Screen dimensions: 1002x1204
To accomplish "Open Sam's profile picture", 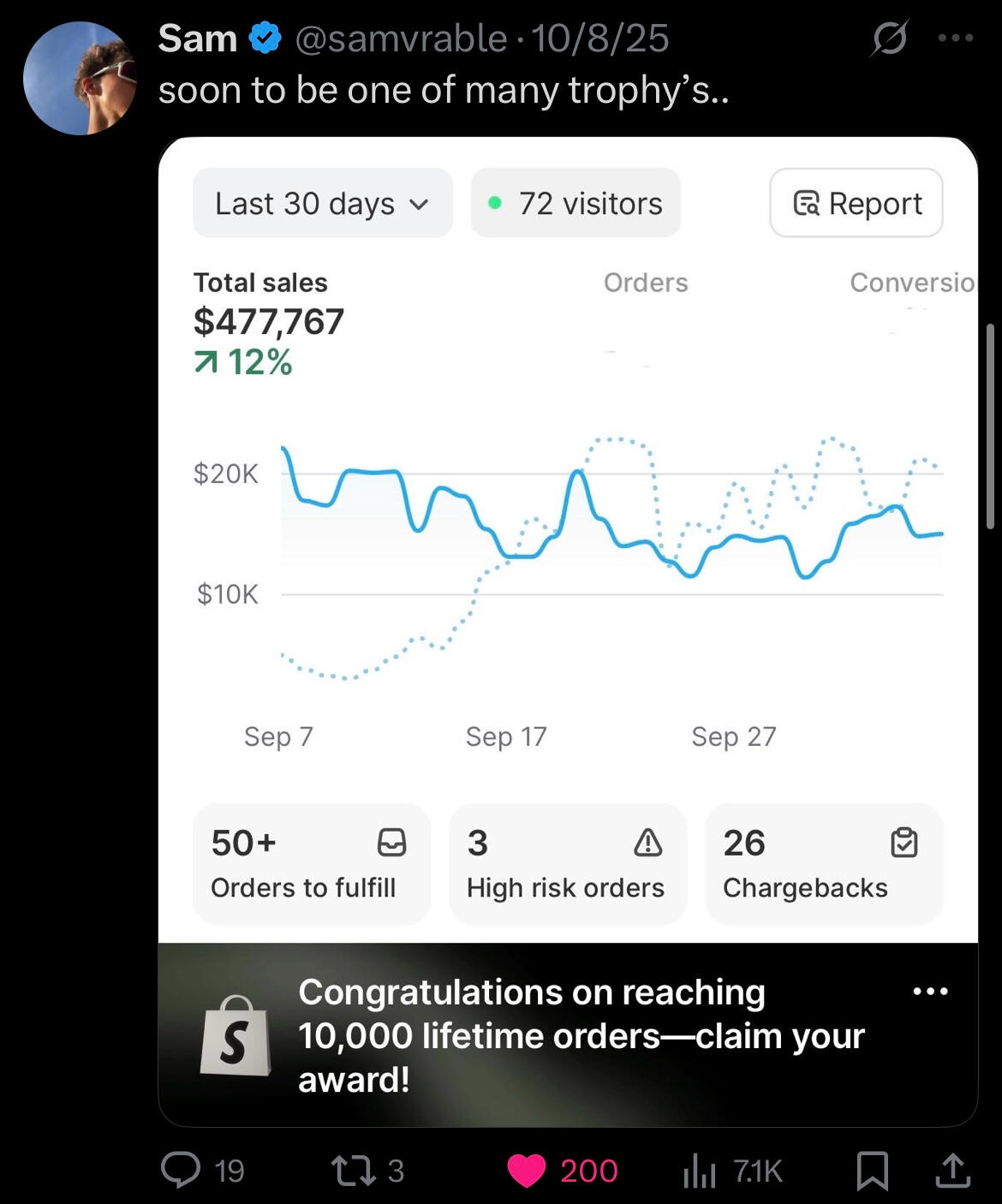I will [x=80, y=79].
